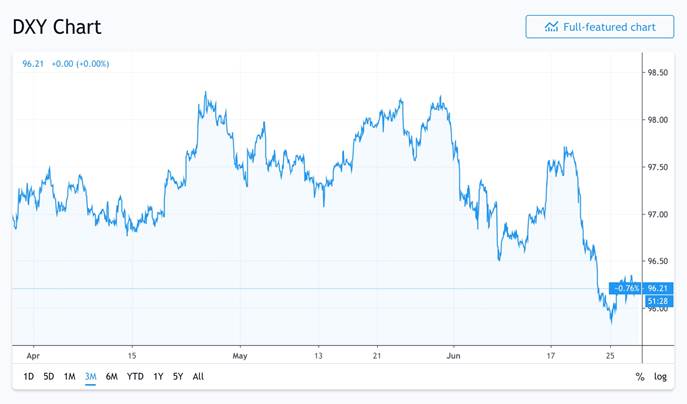Select the 1D time range
Viewport: 687px width, 404px height.
coord(28,377)
